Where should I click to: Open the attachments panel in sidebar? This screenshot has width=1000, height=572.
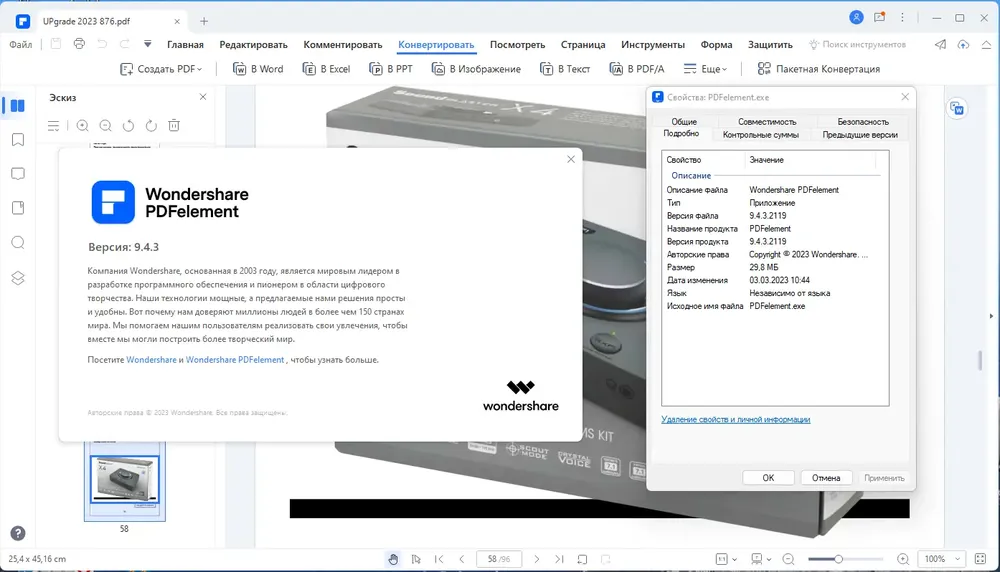click(18, 208)
